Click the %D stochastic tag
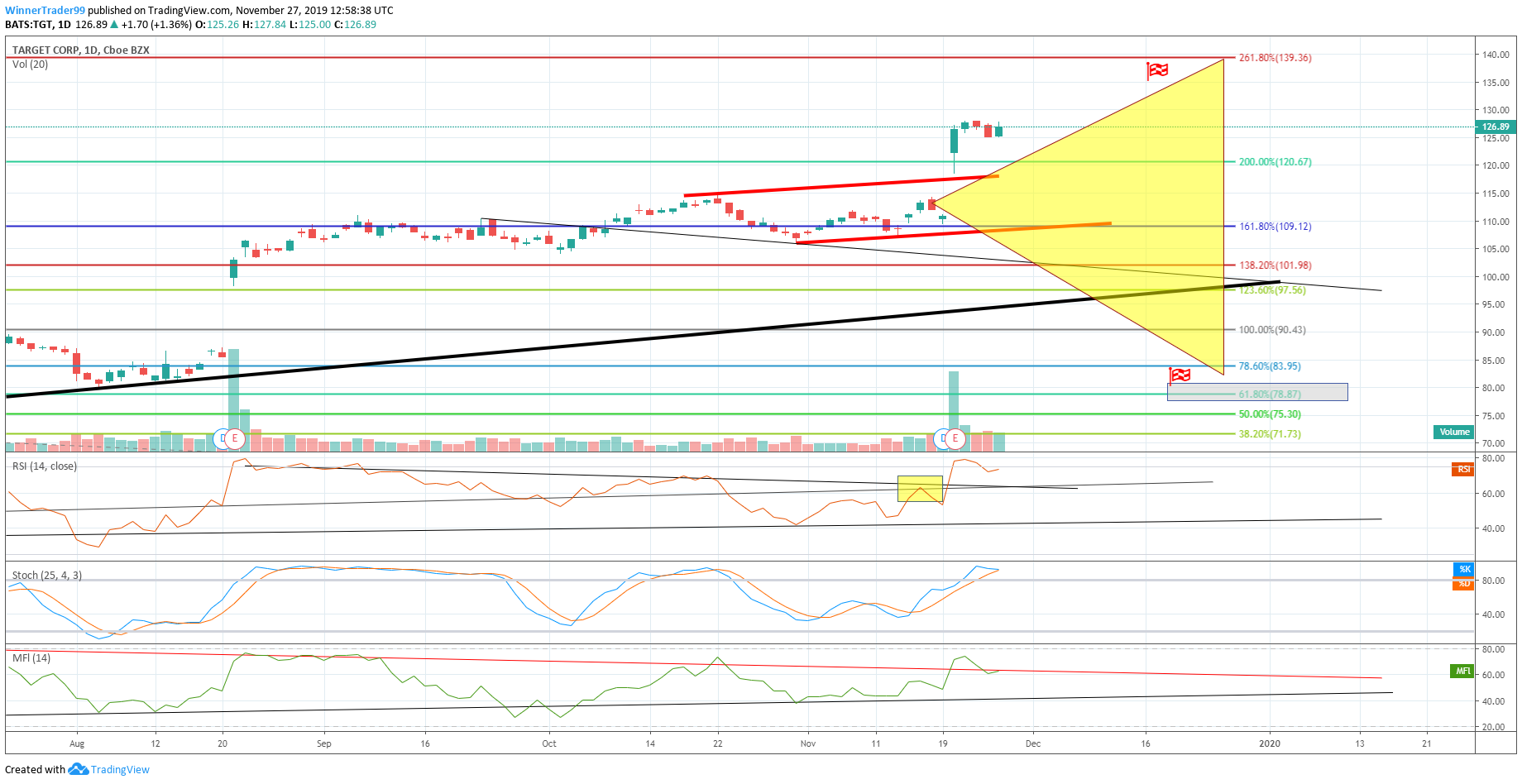The width and height of the screenshot is (1522, 784). [1464, 584]
